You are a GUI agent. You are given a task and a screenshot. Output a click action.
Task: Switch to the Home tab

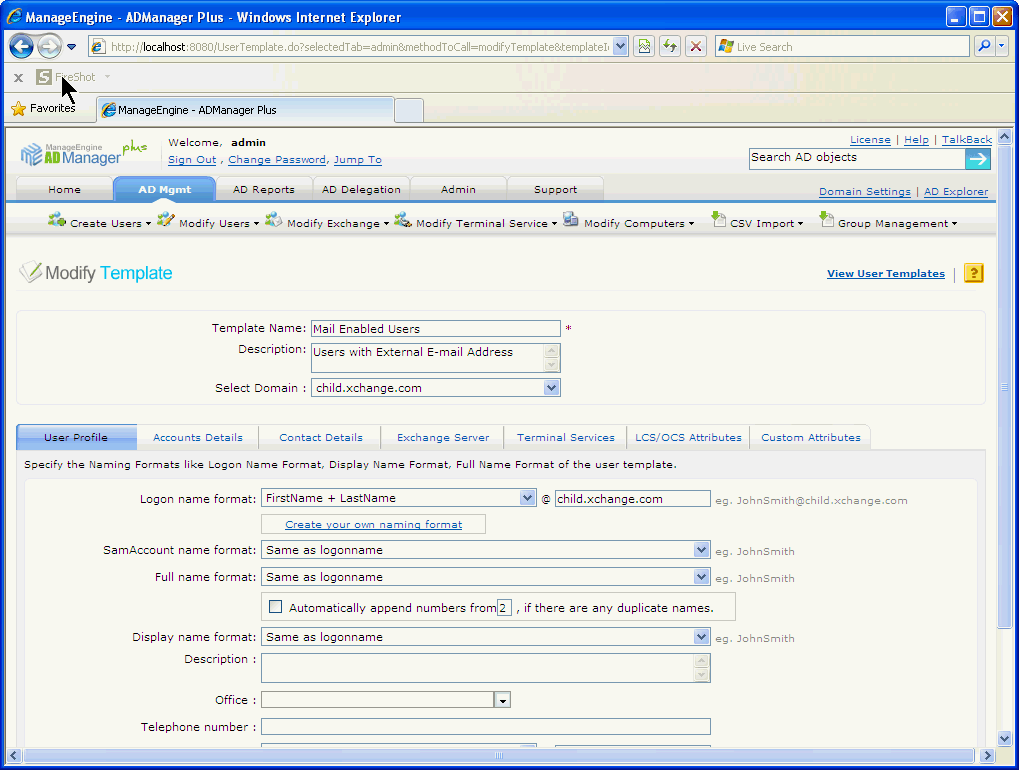[64, 190]
